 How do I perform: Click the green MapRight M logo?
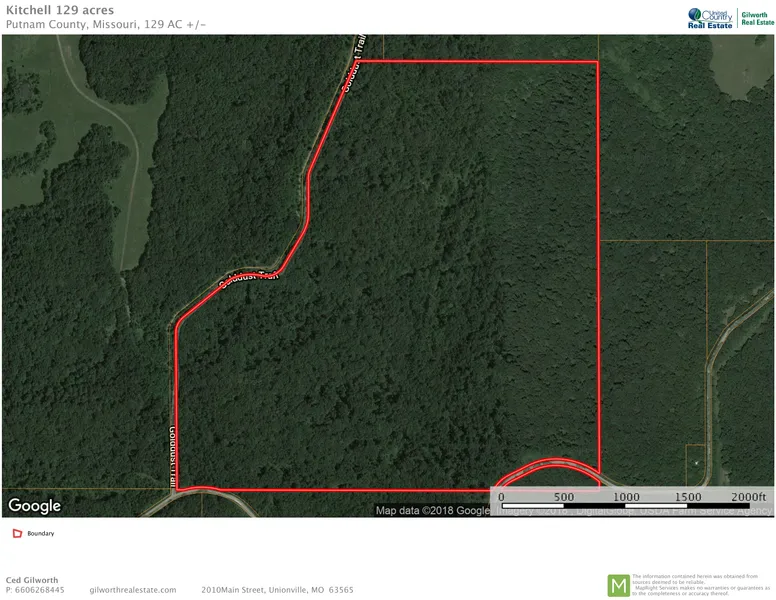coord(619,585)
